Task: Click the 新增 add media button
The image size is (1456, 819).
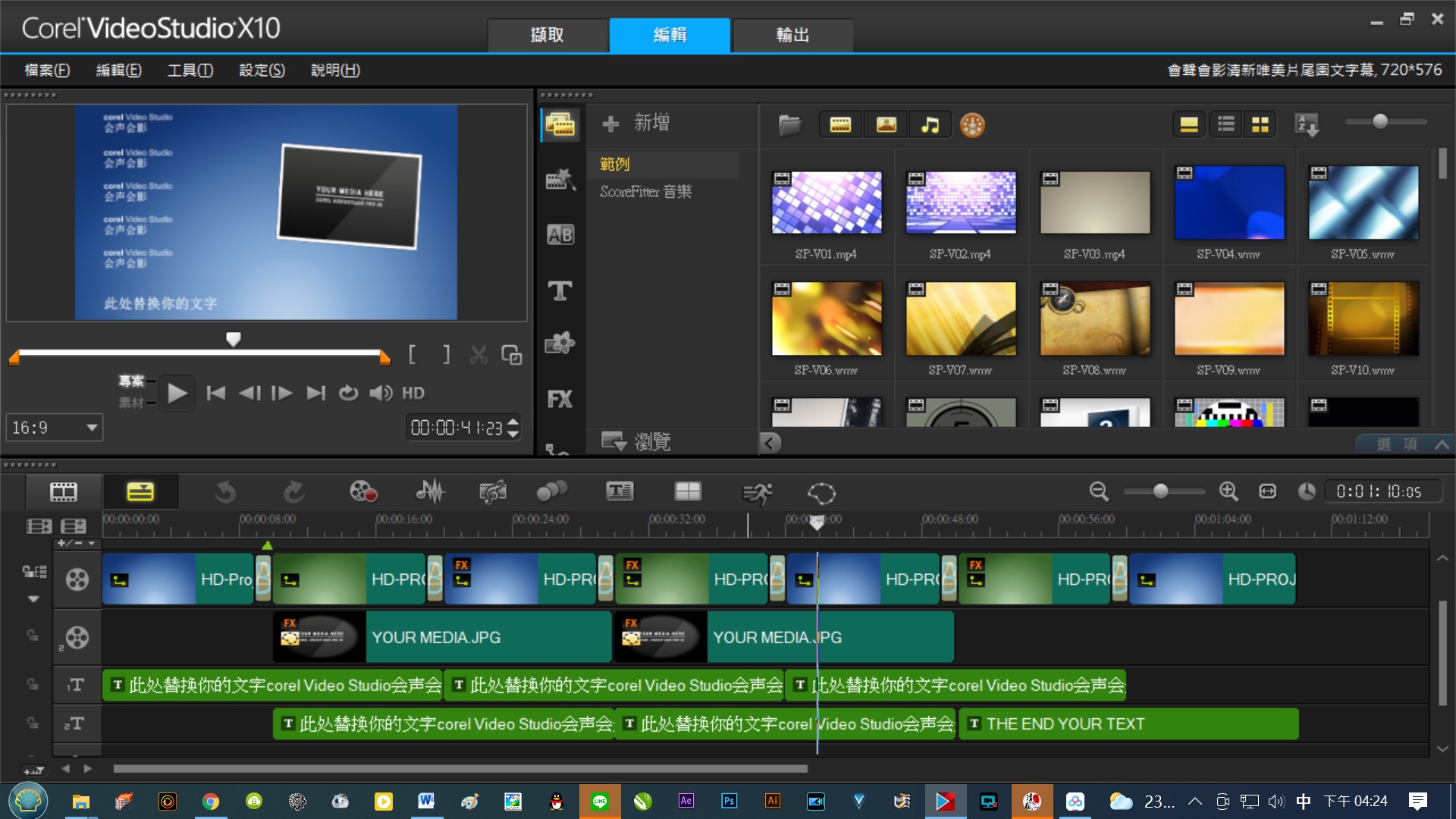Action: (x=639, y=123)
